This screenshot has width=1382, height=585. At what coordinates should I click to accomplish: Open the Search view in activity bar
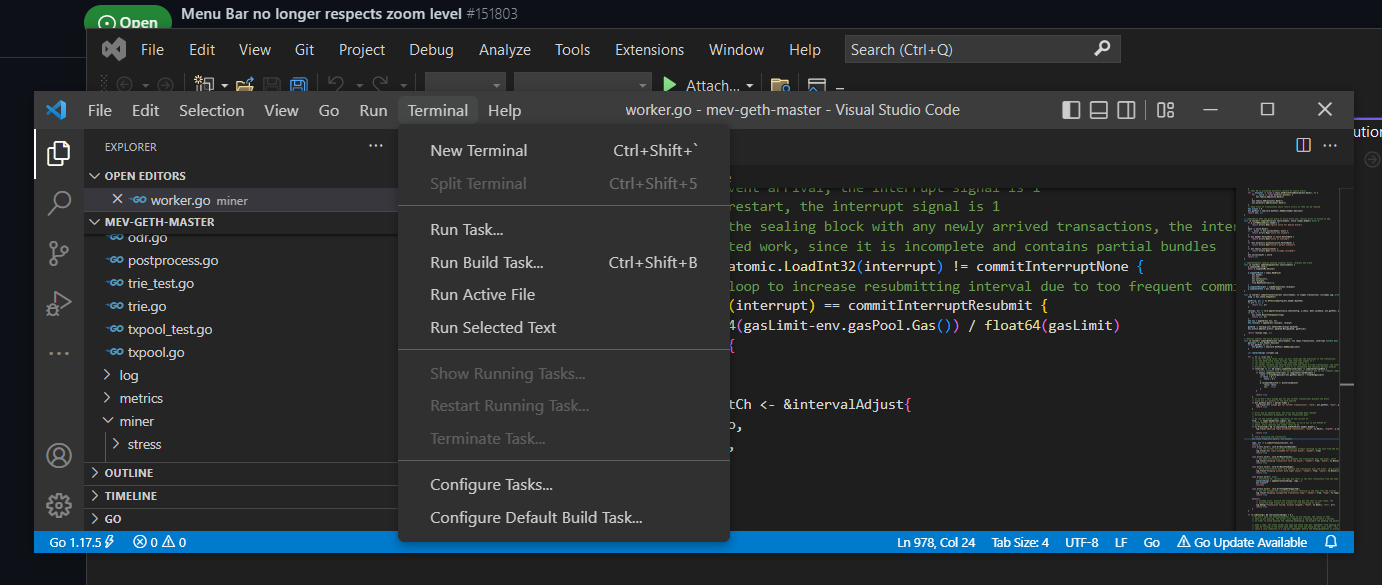[x=59, y=204]
